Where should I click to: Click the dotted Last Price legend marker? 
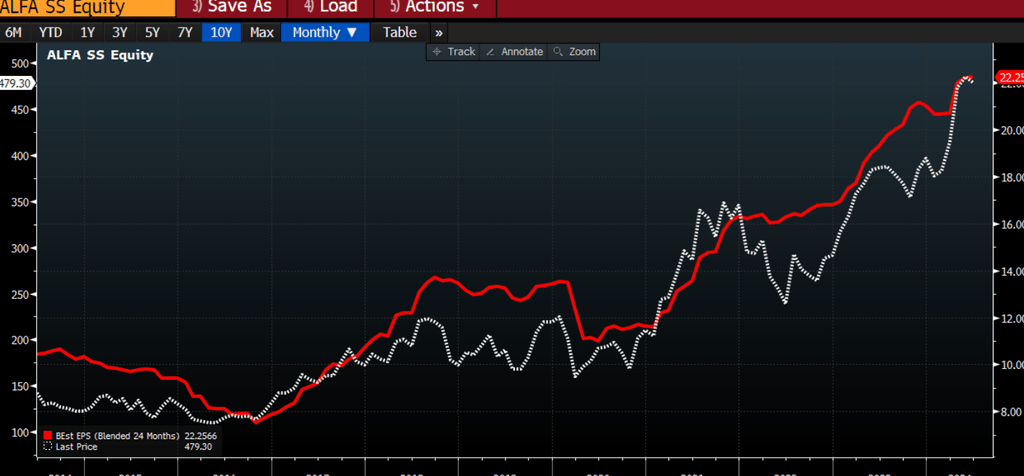pos(47,447)
